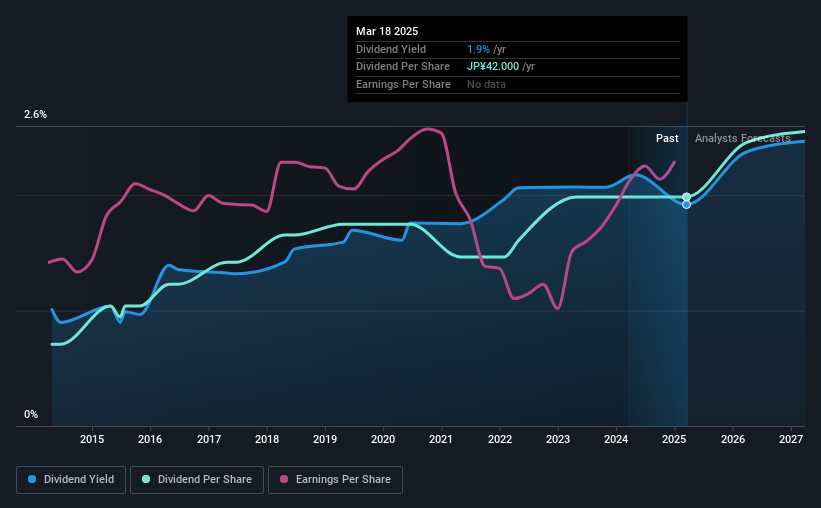Click the 0% y-axis label
Image resolution: width=821 pixels, height=508 pixels.
[x=31, y=414]
